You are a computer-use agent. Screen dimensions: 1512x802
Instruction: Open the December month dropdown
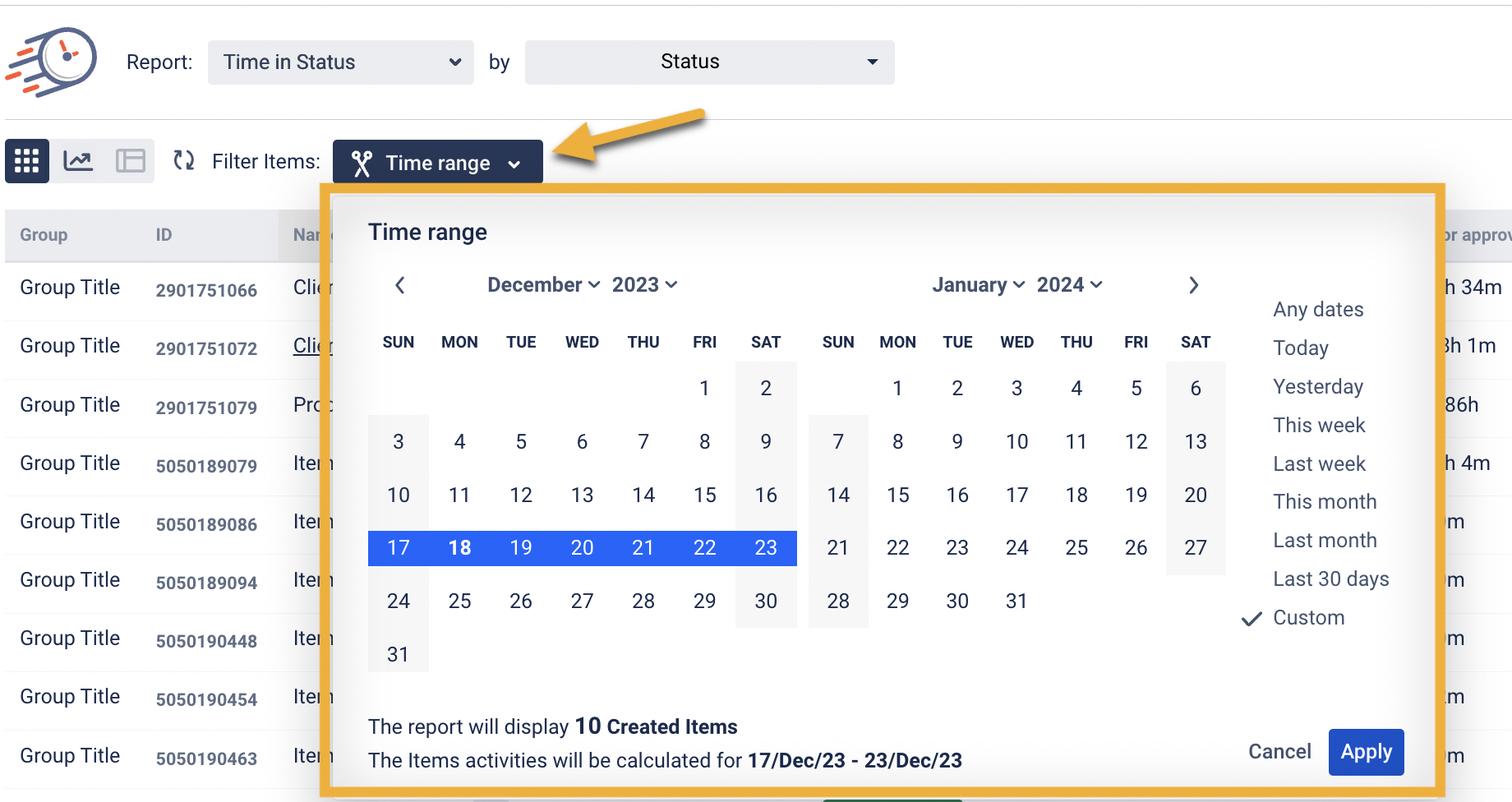[543, 285]
